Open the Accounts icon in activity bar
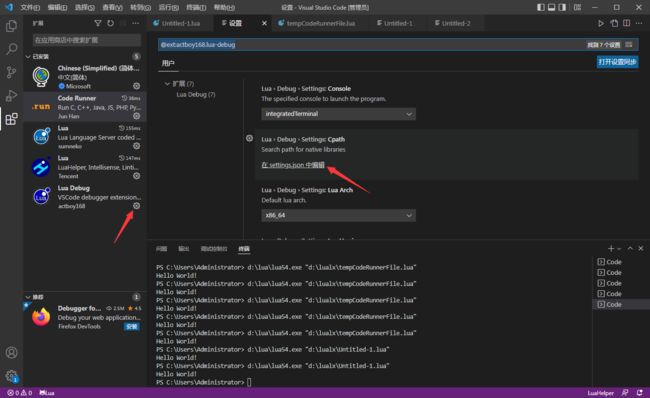The width and height of the screenshot is (650, 398). pyautogui.click(x=11, y=352)
